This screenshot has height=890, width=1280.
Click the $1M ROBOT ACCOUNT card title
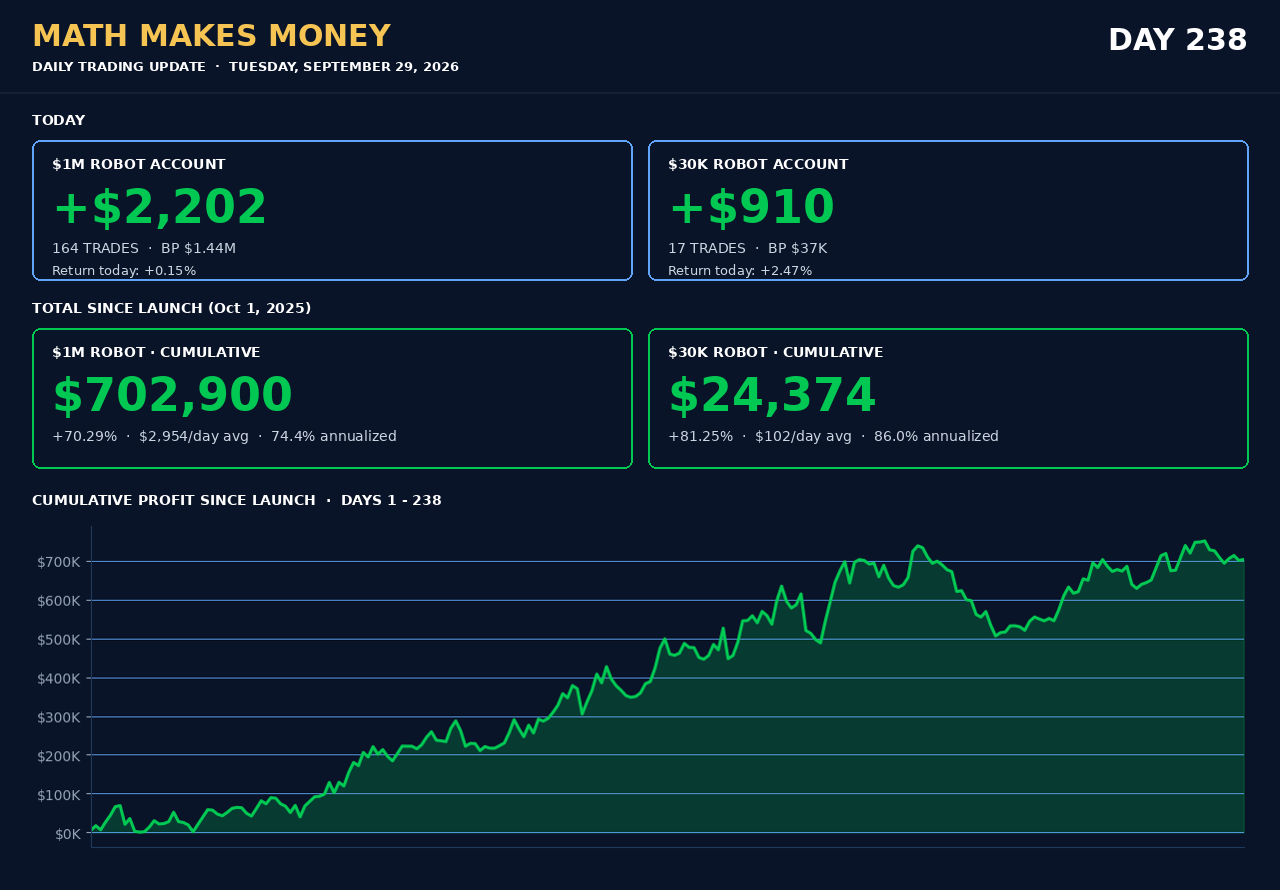point(139,165)
